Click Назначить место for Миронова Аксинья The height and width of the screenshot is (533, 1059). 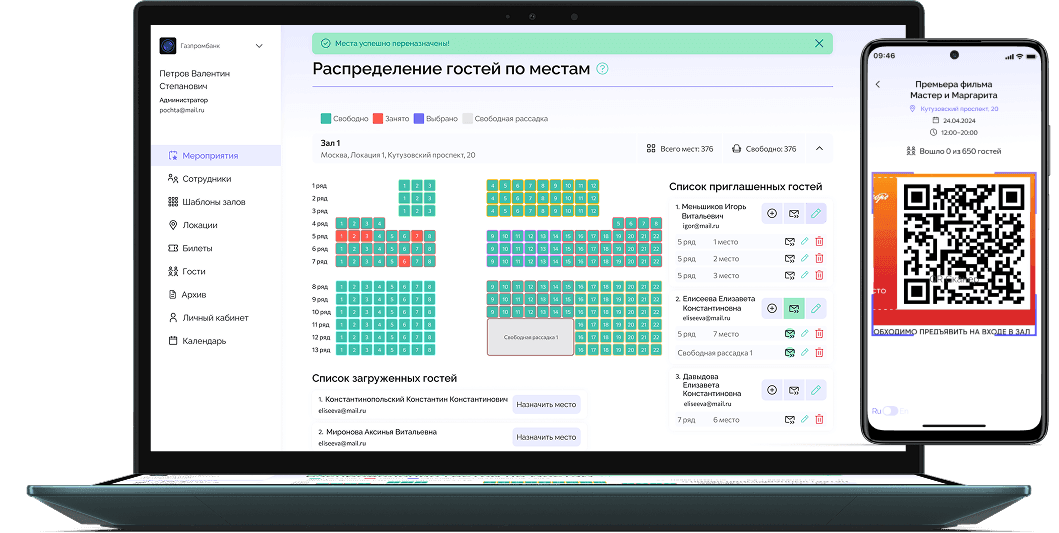click(546, 437)
